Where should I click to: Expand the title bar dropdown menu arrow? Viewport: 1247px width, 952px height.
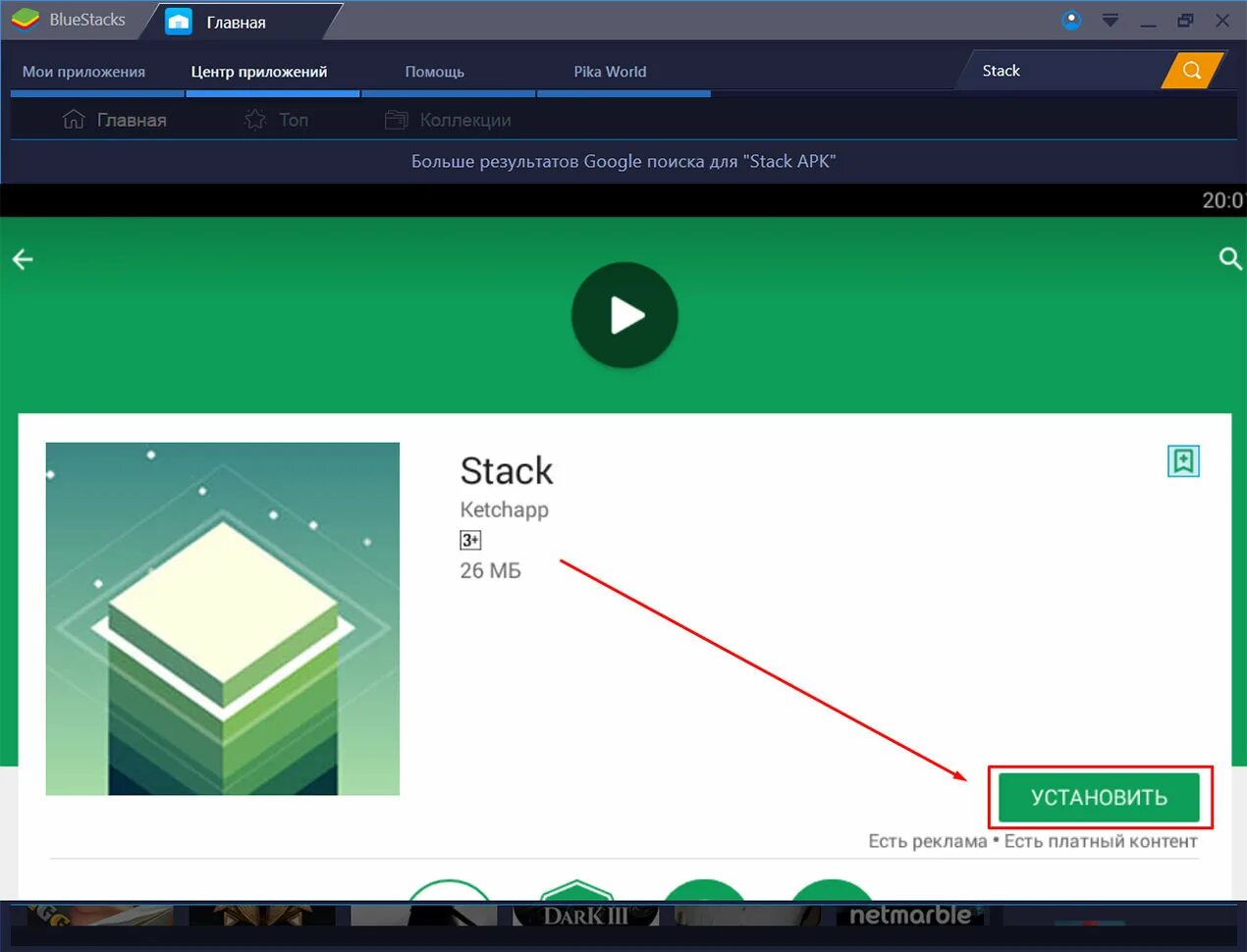[x=1111, y=21]
